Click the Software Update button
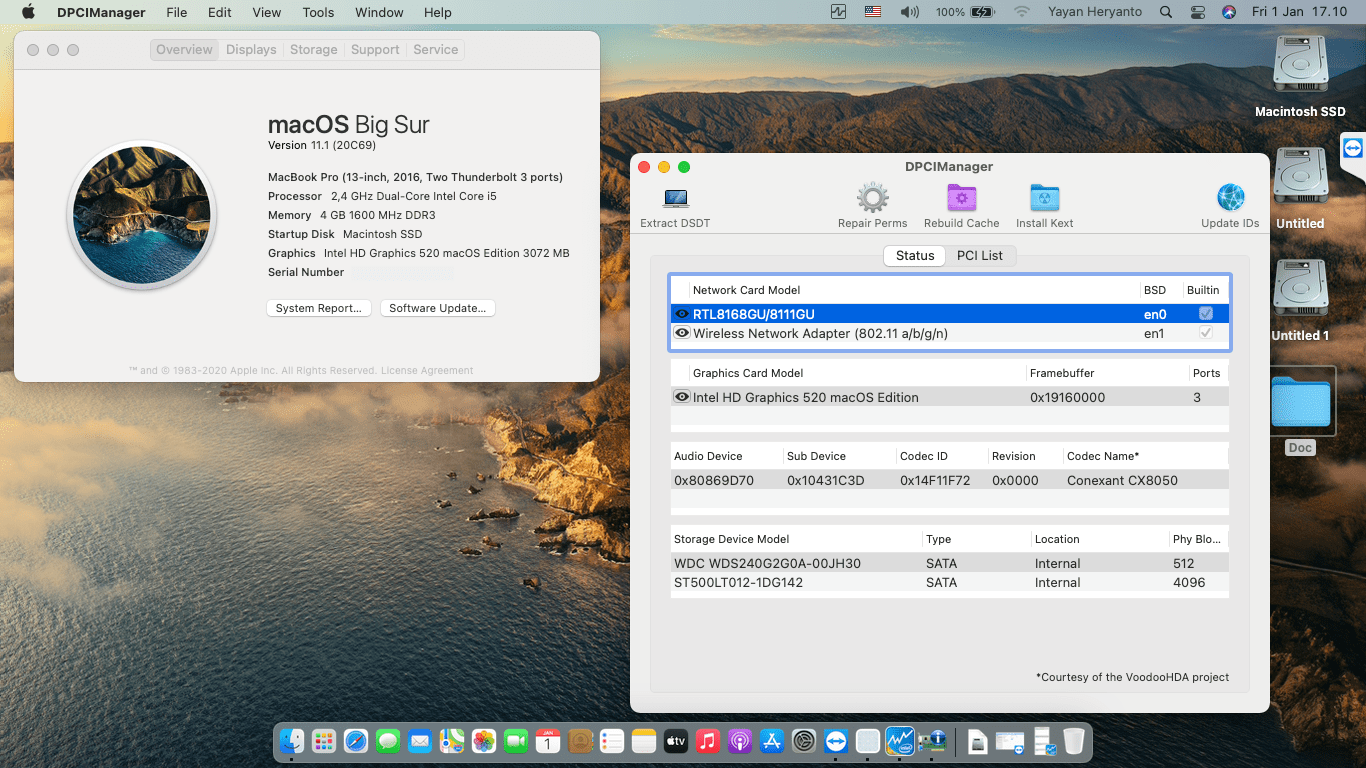This screenshot has height=768, width=1366. coord(437,308)
